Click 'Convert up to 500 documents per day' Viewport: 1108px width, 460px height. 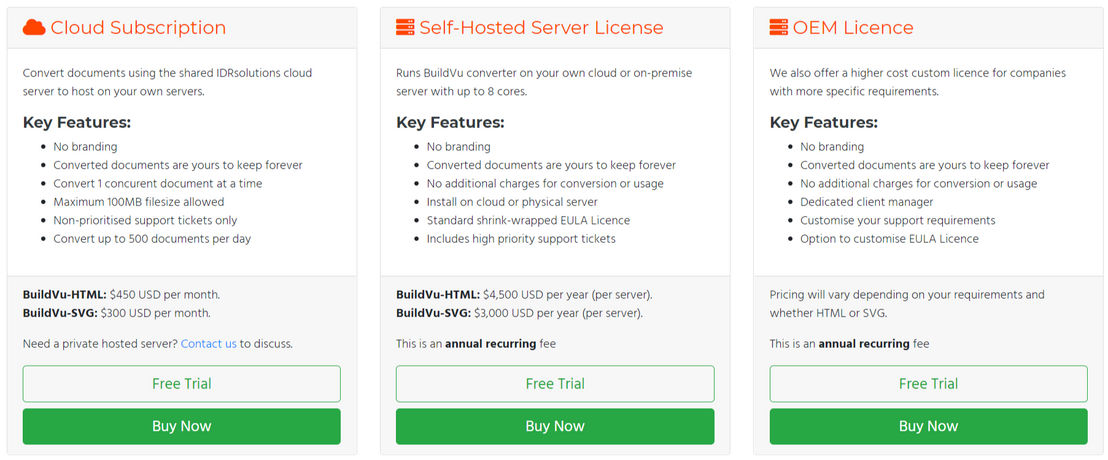152,239
